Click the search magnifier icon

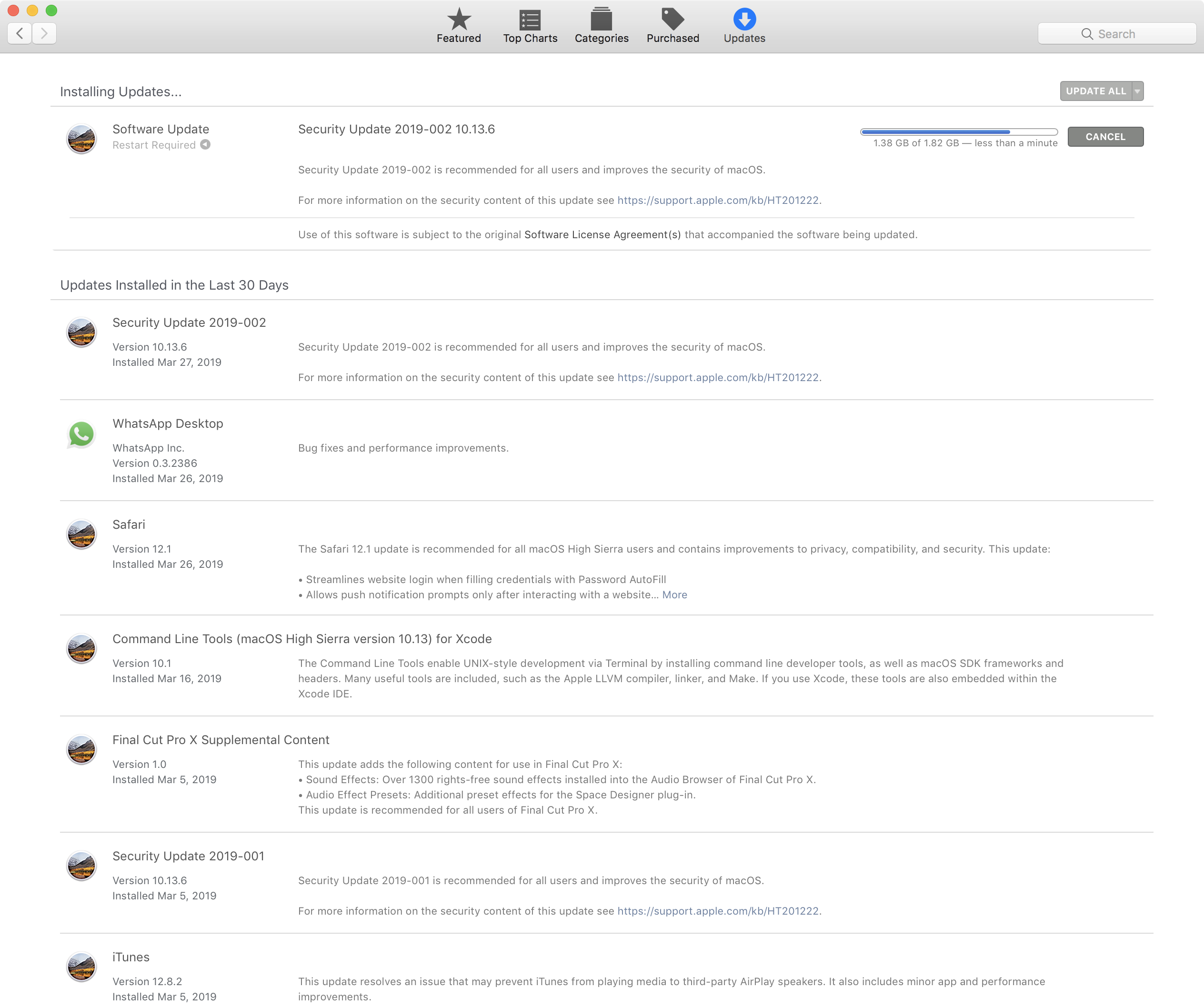coord(1086,34)
